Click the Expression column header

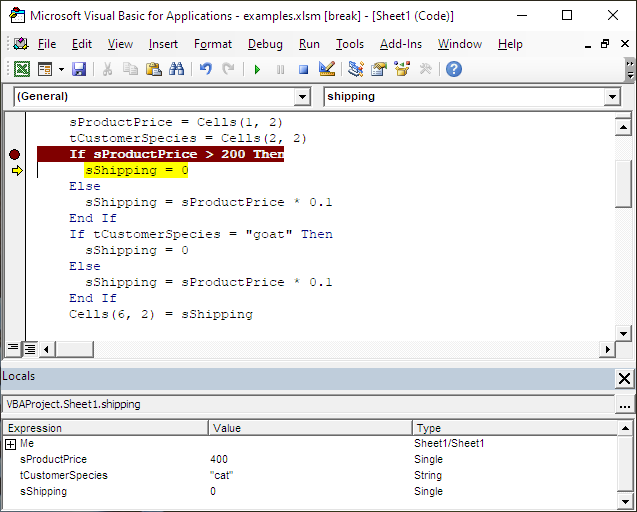point(106,428)
